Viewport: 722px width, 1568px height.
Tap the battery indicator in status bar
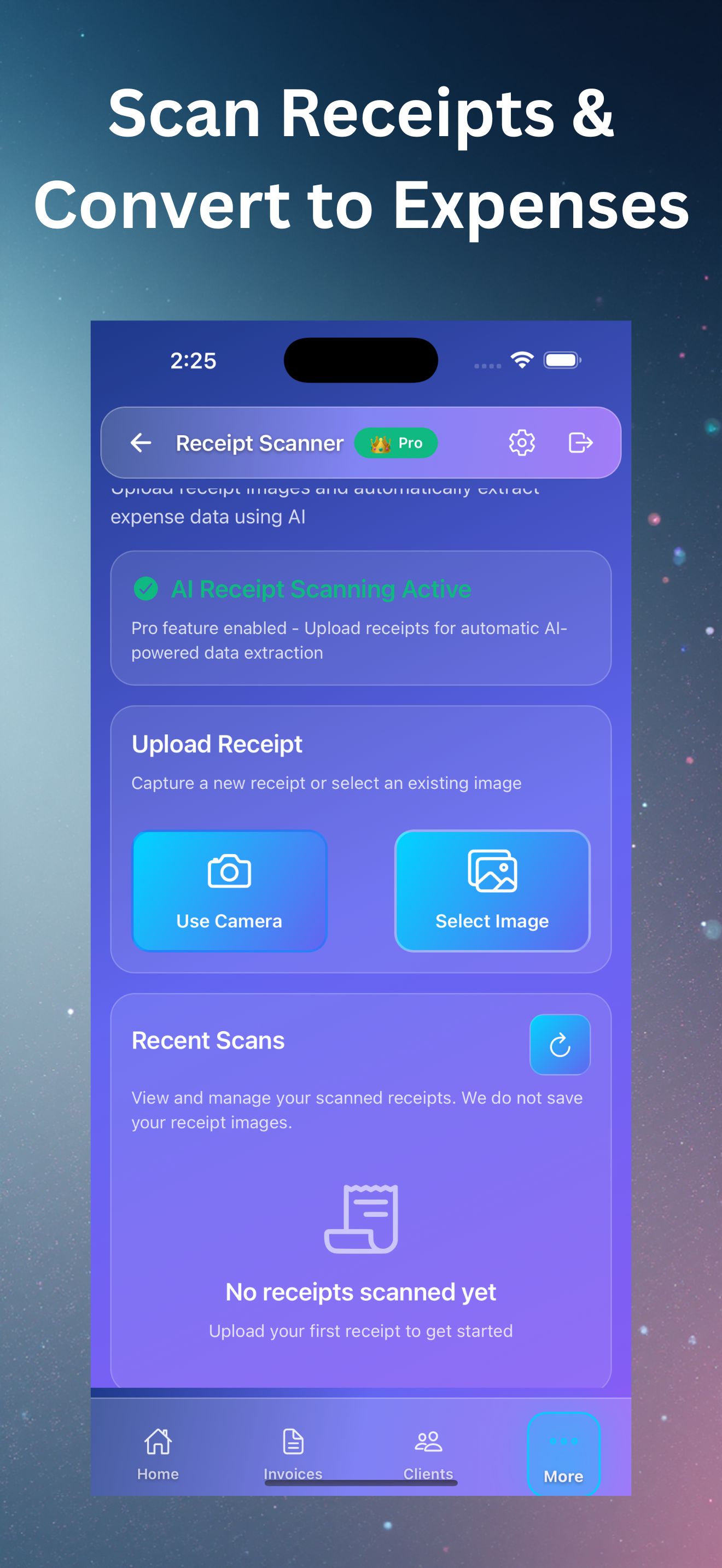(562, 360)
